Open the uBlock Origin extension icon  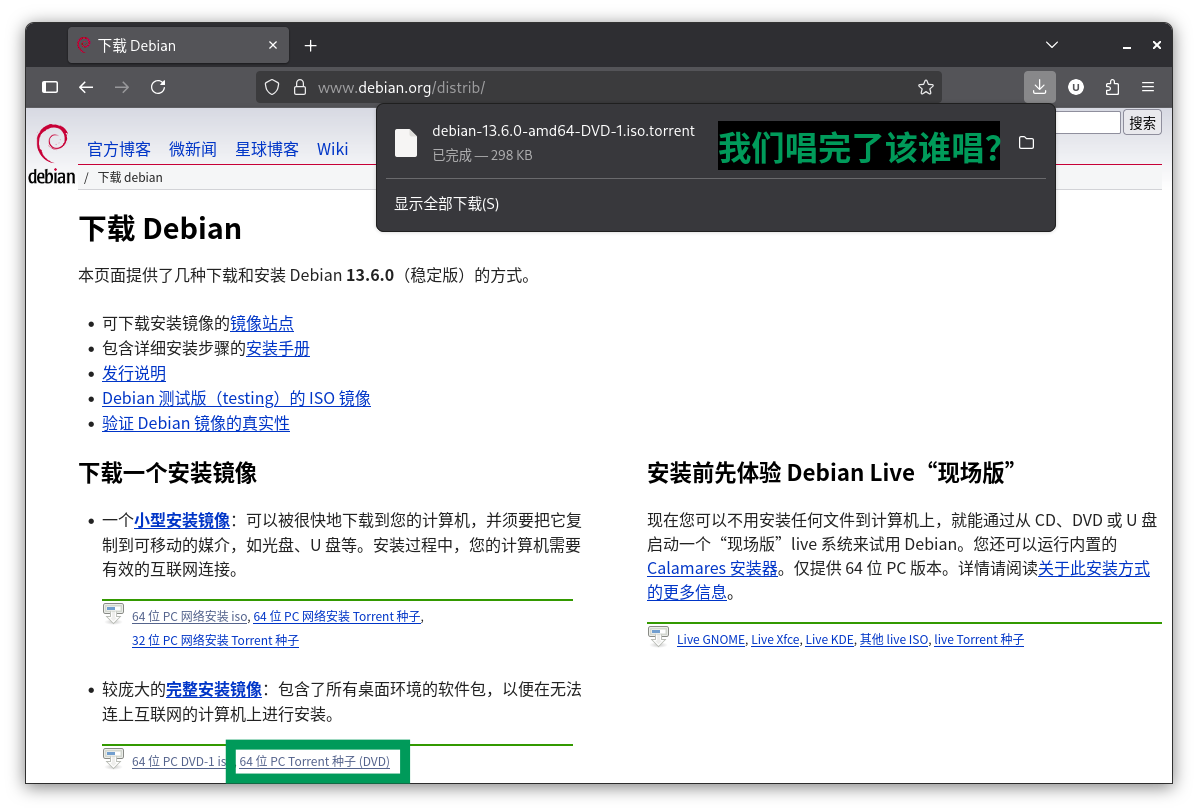(x=1076, y=87)
